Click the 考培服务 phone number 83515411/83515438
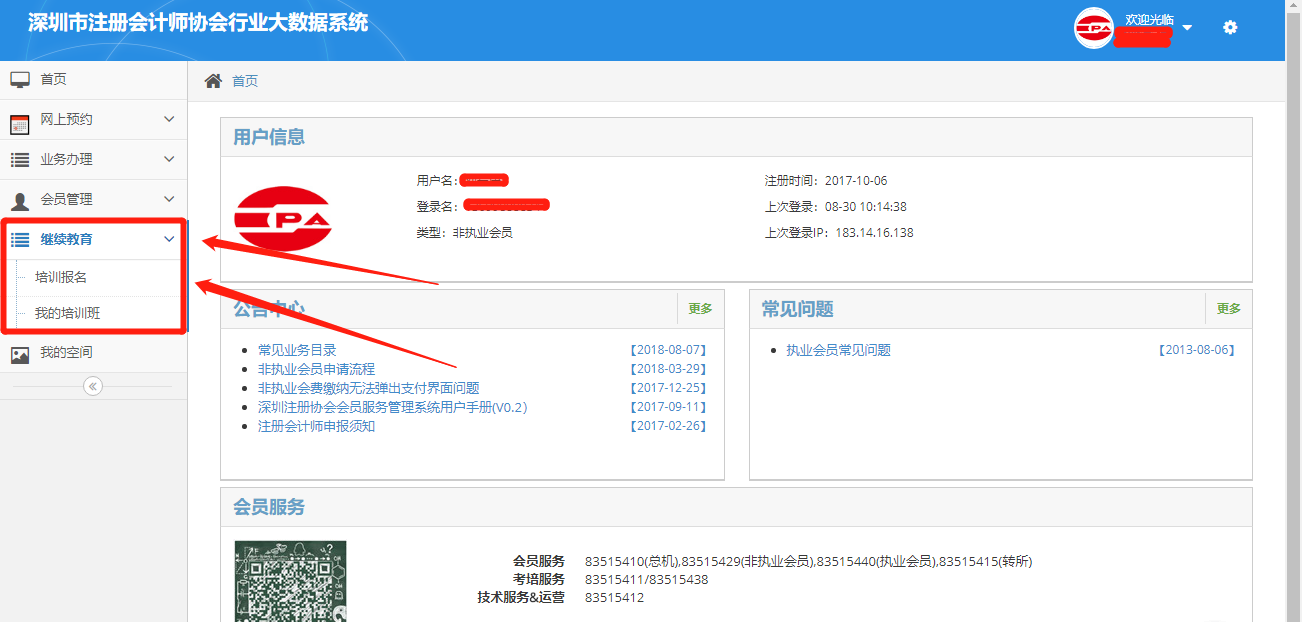1302x622 pixels. pos(646,579)
